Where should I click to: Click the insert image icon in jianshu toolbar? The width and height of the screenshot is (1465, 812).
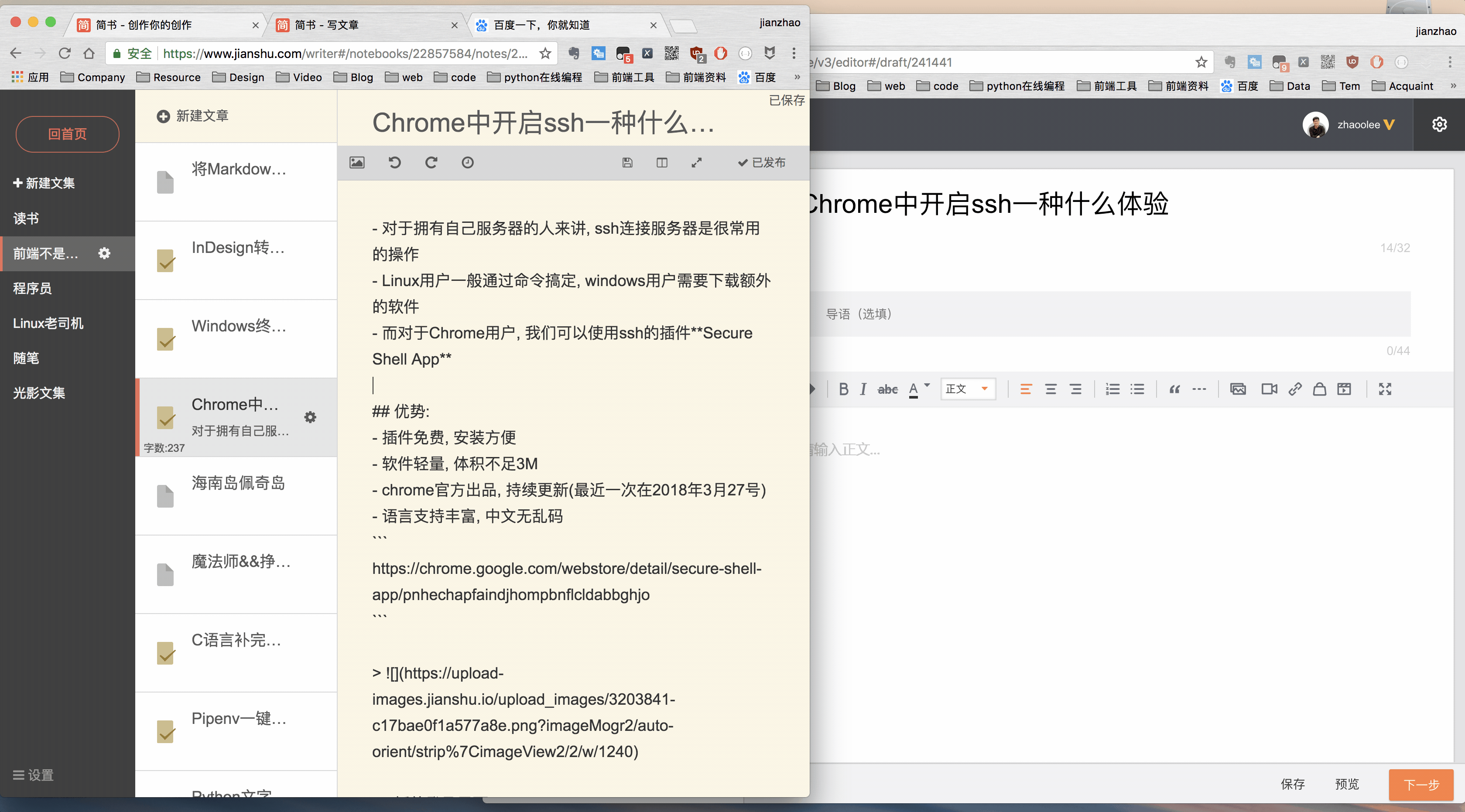(356, 163)
